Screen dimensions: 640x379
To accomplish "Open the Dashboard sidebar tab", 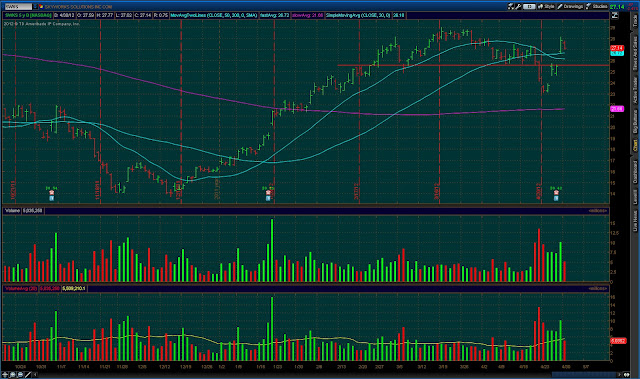I will [635, 172].
